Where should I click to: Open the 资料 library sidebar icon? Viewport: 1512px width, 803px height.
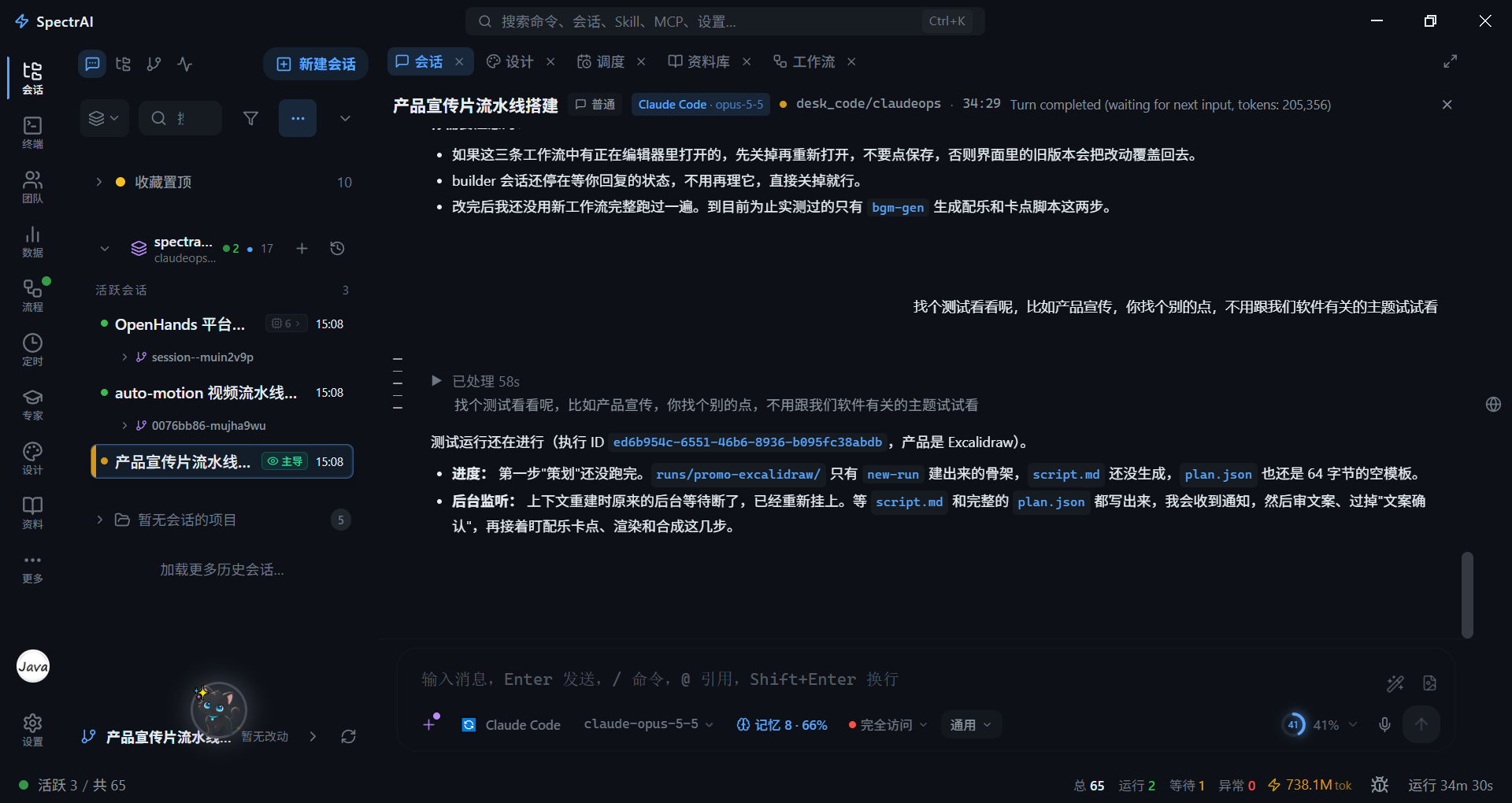pyautogui.click(x=32, y=513)
